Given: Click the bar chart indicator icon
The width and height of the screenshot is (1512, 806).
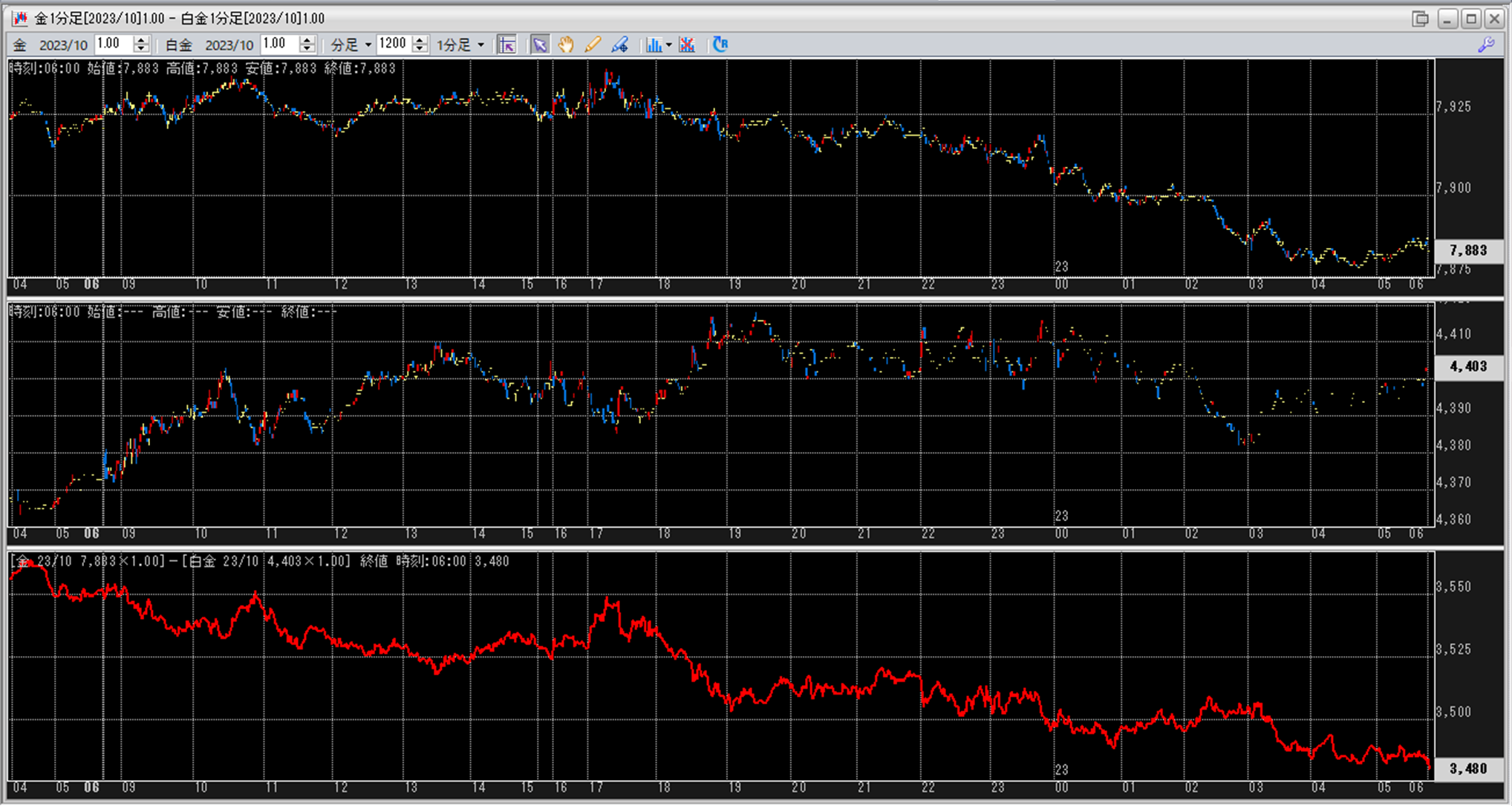Looking at the screenshot, I should pos(654,45).
